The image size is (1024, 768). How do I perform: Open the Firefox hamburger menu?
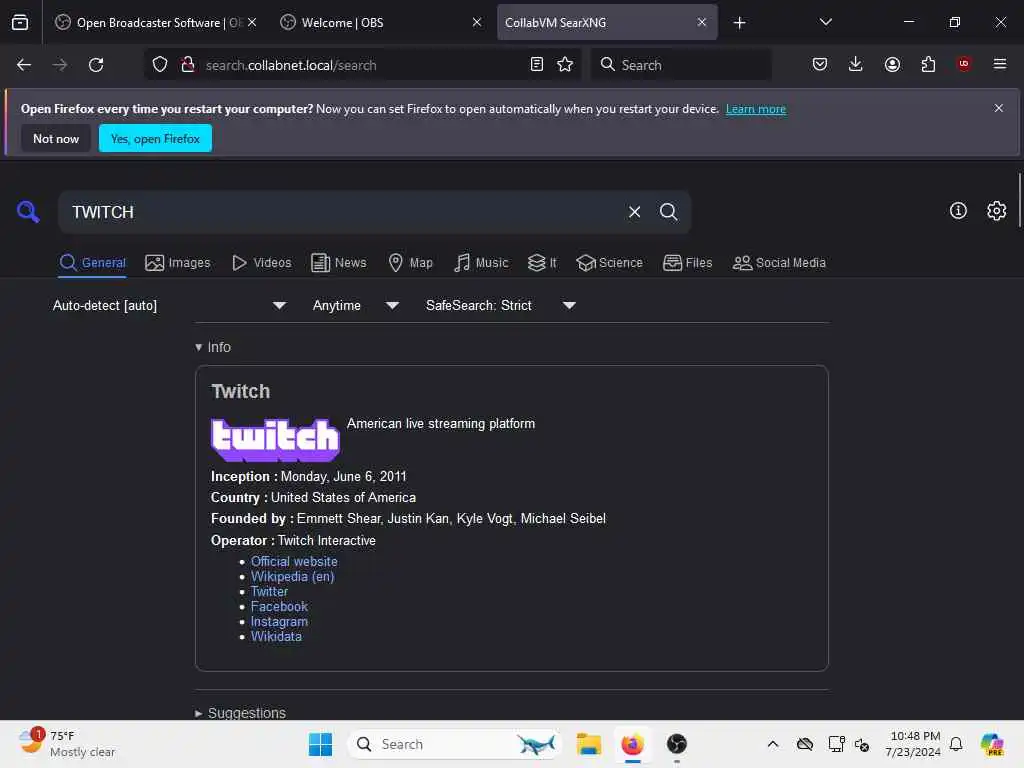[1000, 64]
